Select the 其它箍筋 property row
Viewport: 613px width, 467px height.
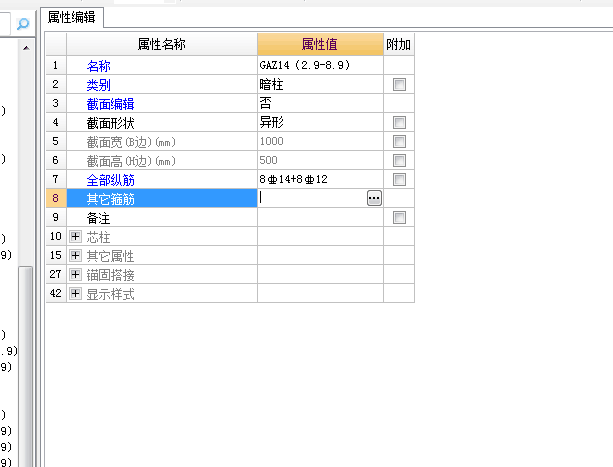pyautogui.click(x=162, y=199)
